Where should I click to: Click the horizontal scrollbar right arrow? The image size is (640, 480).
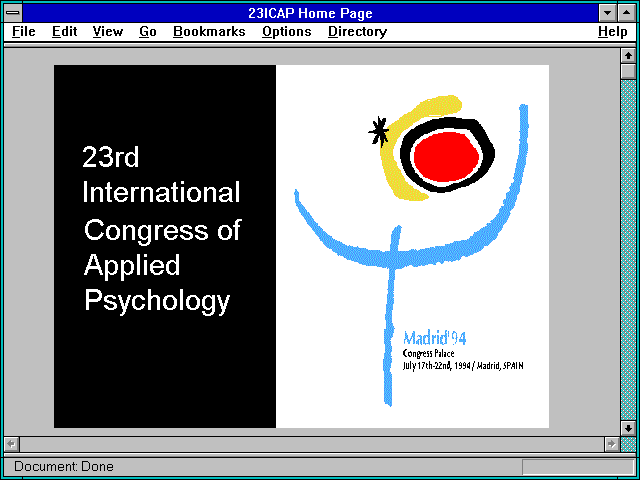[611, 444]
